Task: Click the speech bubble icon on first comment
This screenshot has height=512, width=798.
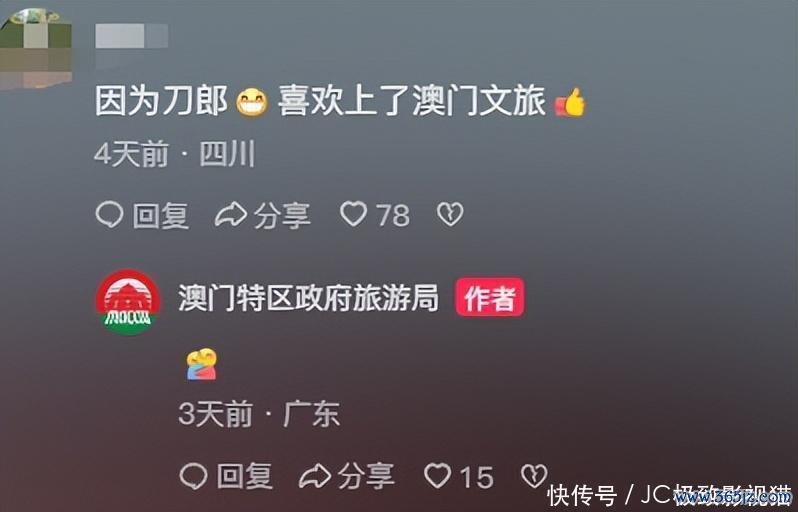Action: 109,214
